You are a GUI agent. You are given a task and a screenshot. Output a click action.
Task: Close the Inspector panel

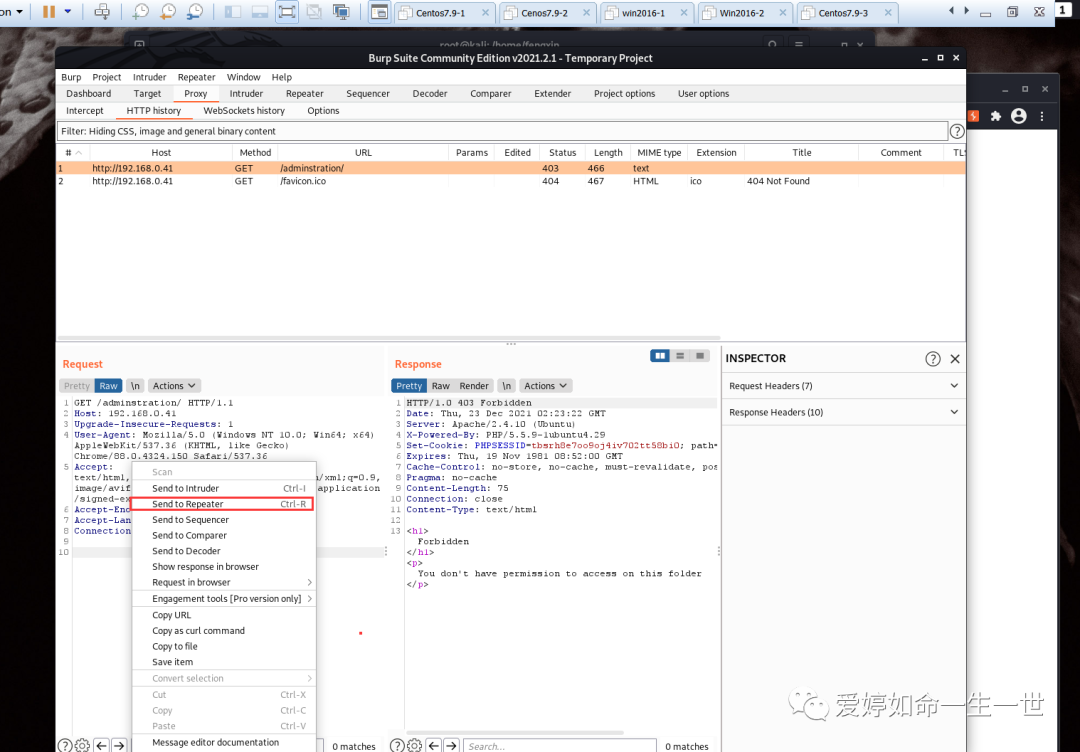(x=955, y=359)
